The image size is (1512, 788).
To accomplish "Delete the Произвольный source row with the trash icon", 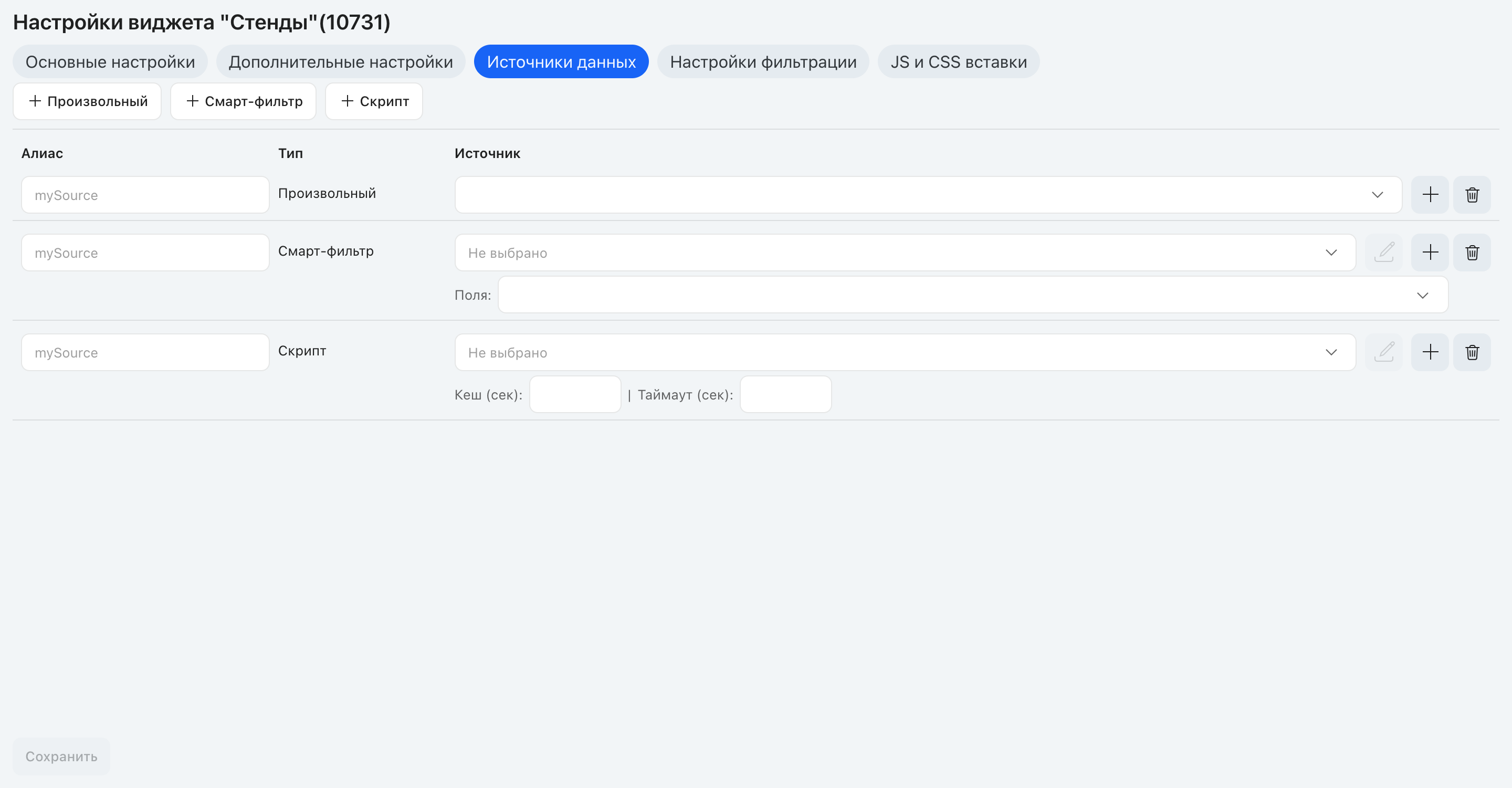I will click(x=1472, y=195).
